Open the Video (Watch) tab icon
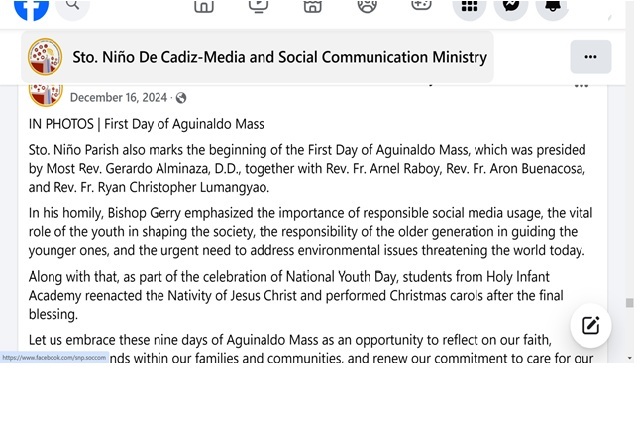This screenshot has height=447, width=640. [258, 7]
